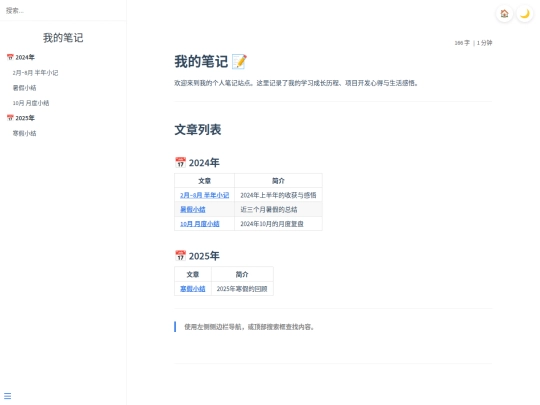Image resolution: width=540 pixels, height=405 pixels.
Task: Click the cell 2024年上半年的收获与感悟
Action: (x=278, y=195)
